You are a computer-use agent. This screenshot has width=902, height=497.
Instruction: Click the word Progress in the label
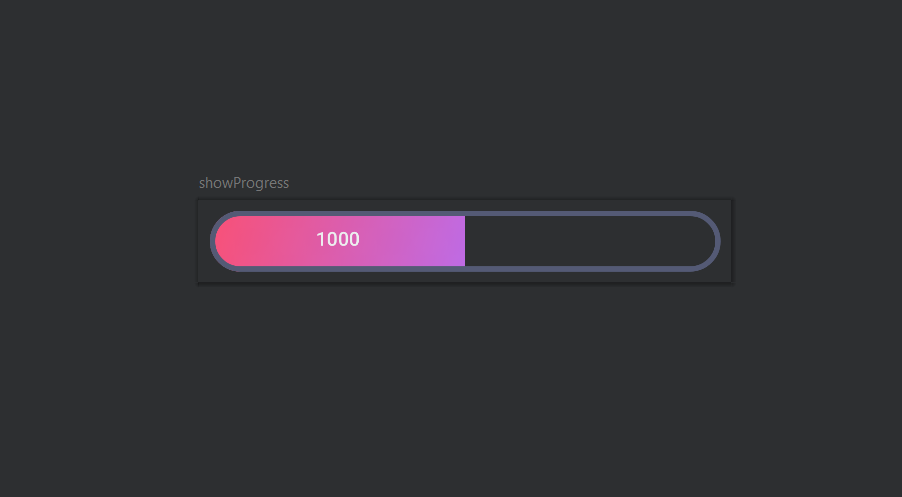[x=261, y=183]
